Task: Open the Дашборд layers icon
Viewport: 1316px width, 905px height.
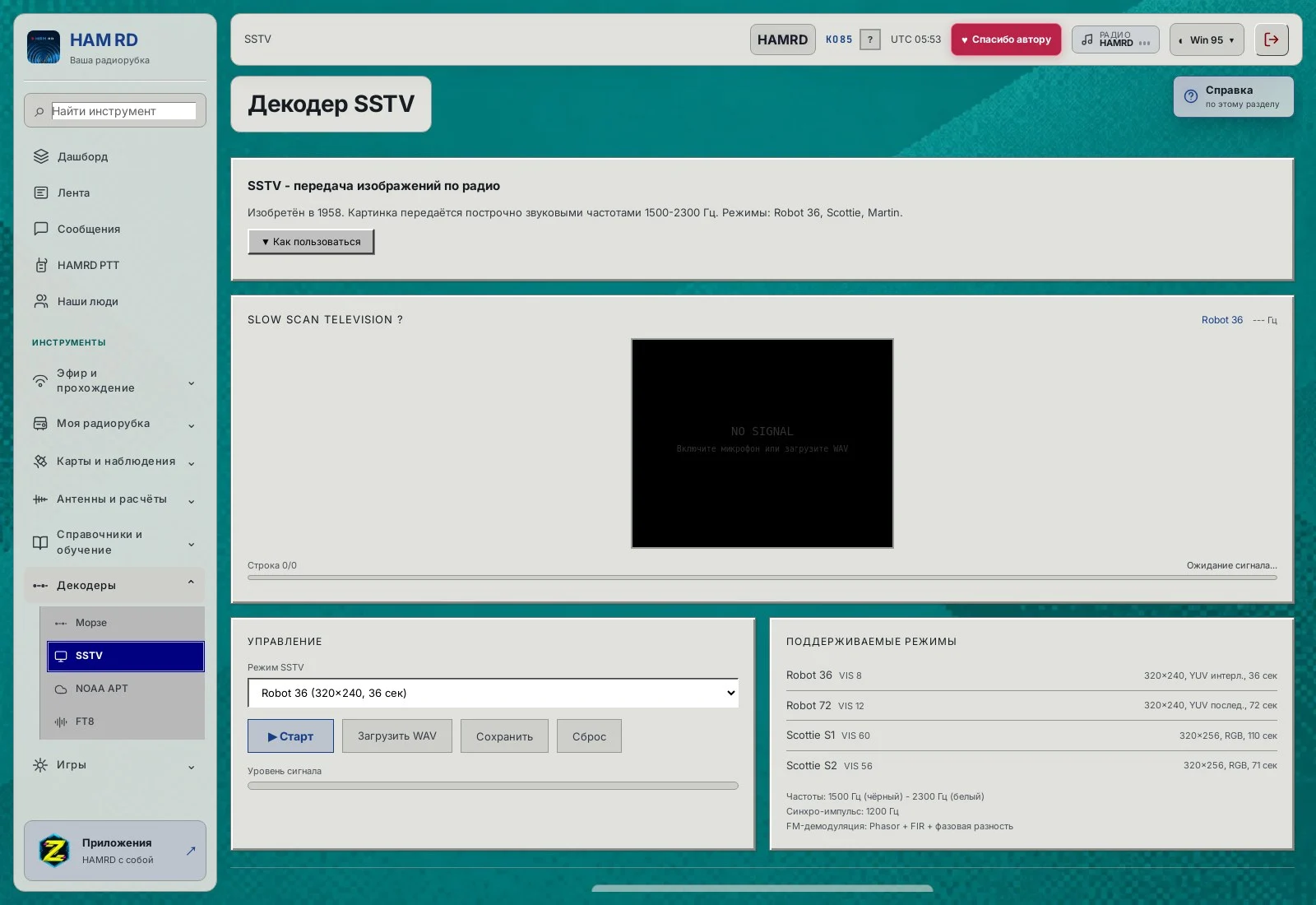Action: pos(41,156)
